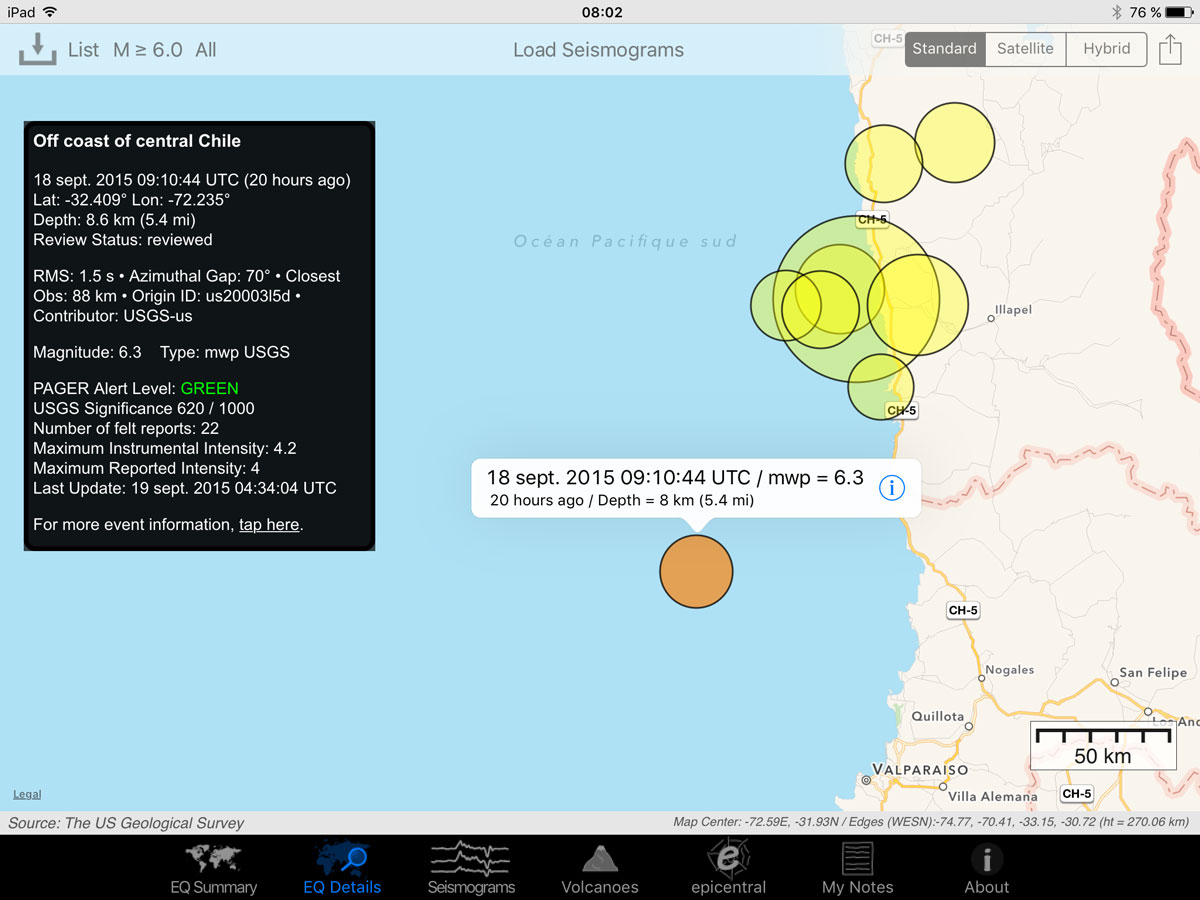Select the orange earthquake marker

pos(696,571)
